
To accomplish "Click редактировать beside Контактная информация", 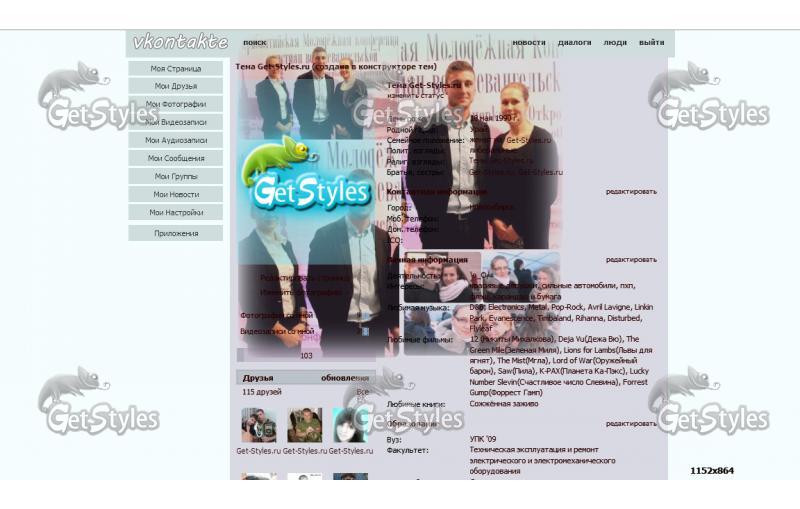I will (x=631, y=191).
